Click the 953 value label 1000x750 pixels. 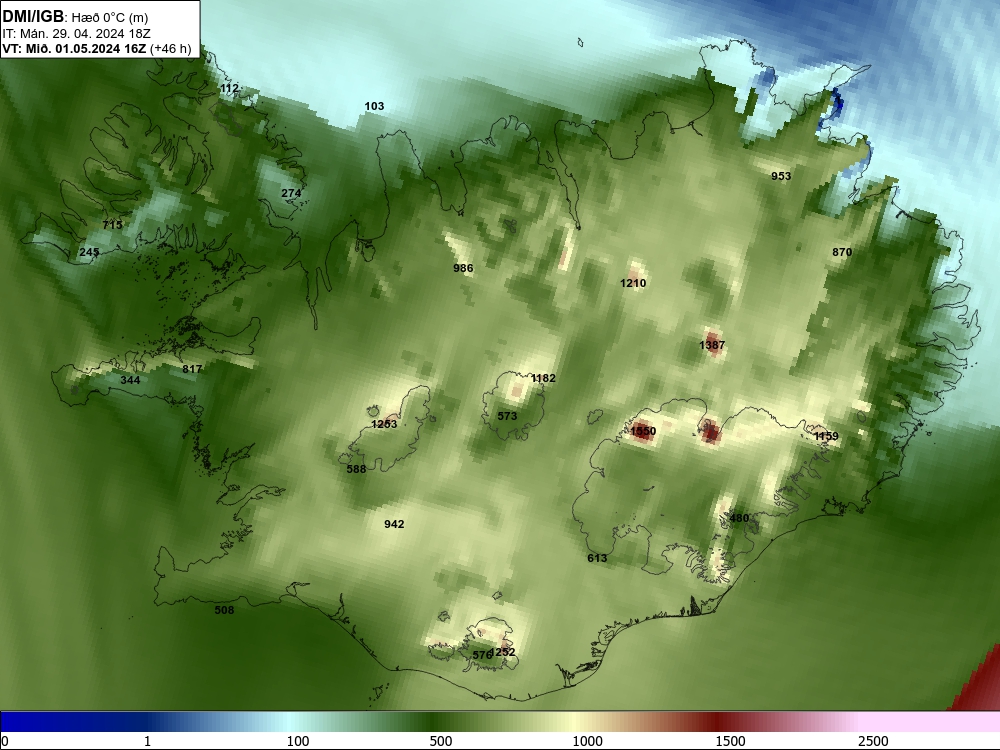coord(781,177)
